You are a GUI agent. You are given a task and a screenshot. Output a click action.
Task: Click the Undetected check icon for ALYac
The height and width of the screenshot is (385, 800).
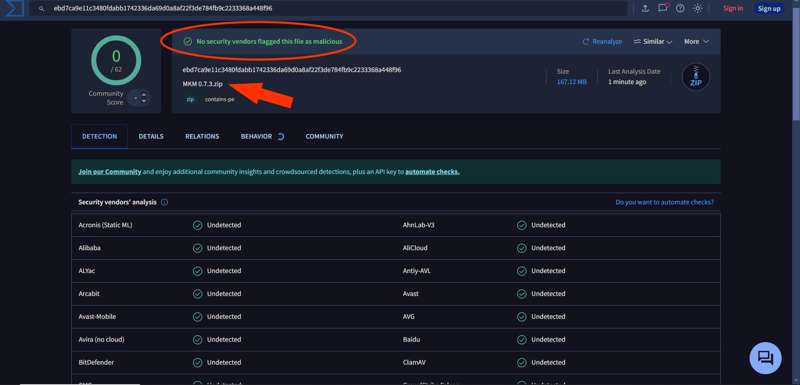pos(197,271)
